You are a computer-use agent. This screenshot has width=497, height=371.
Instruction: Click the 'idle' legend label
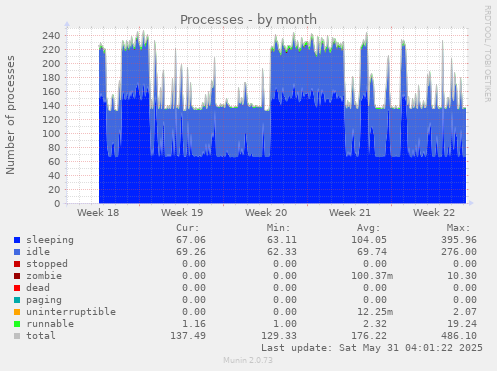tap(38, 252)
